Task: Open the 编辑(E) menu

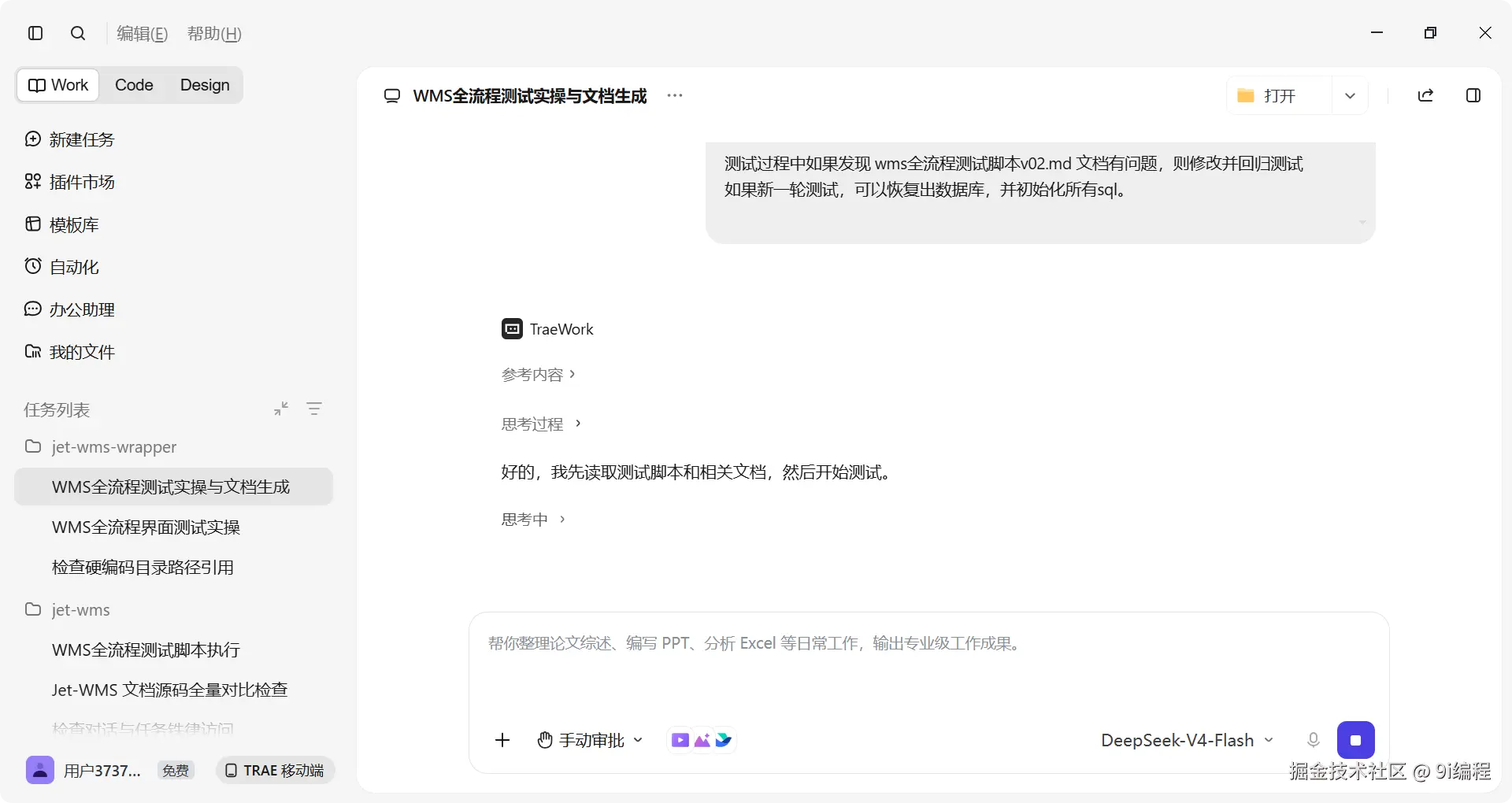Action: (x=143, y=33)
